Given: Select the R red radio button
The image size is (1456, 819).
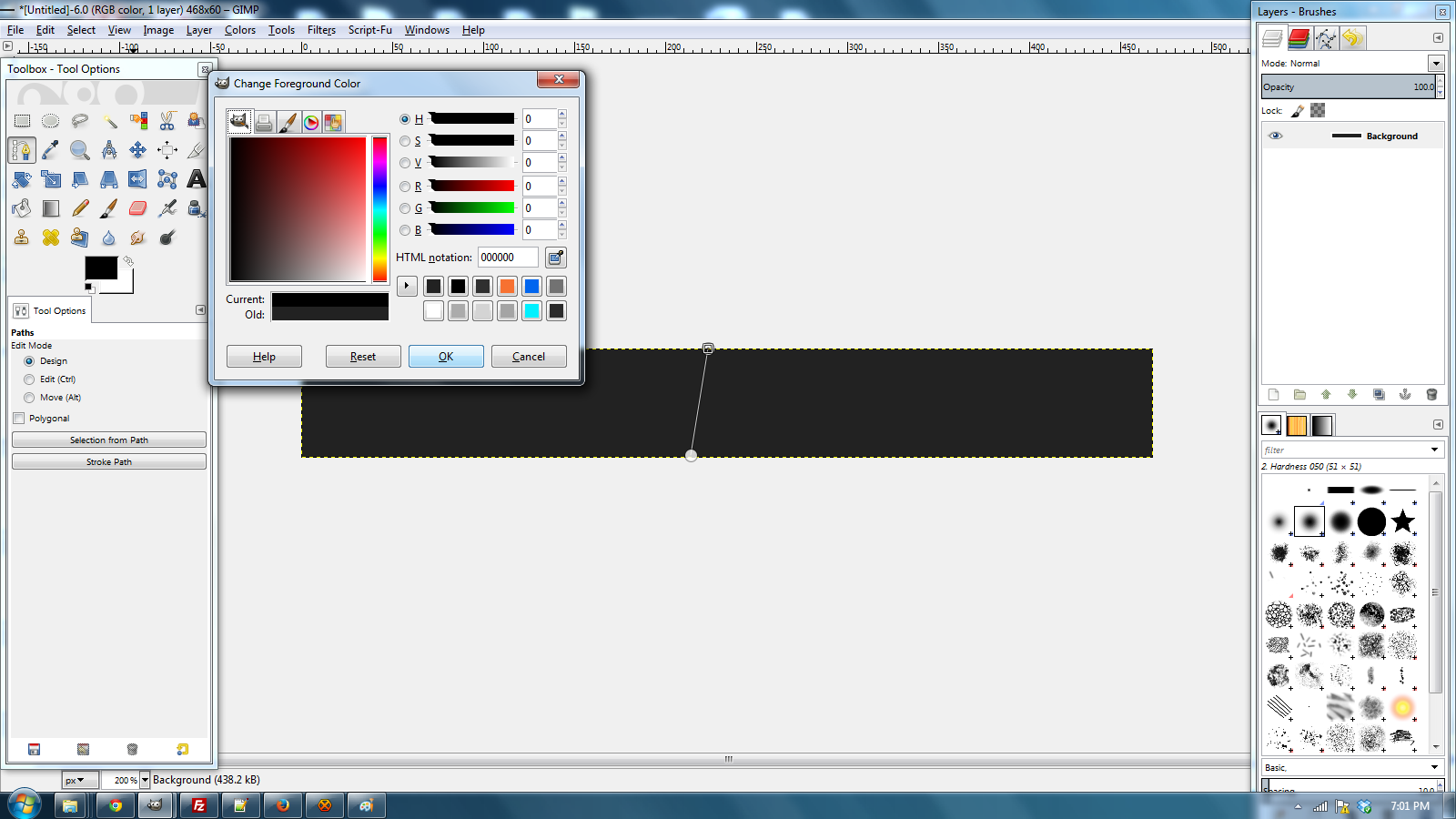Looking at the screenshot, I should (405, 187).
